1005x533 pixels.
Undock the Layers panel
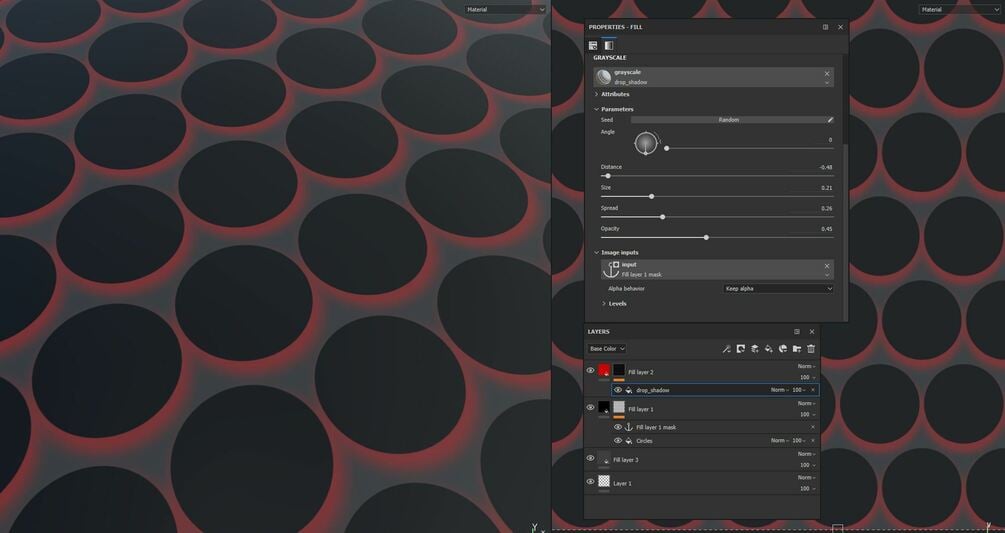797,332
